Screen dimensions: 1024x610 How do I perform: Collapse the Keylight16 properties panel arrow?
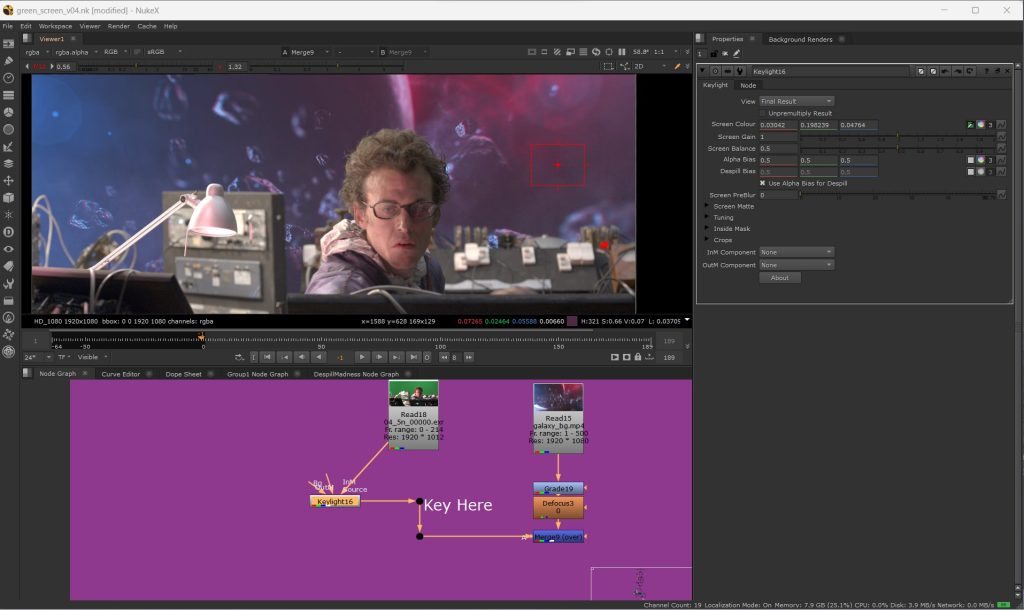click(703, 71)
